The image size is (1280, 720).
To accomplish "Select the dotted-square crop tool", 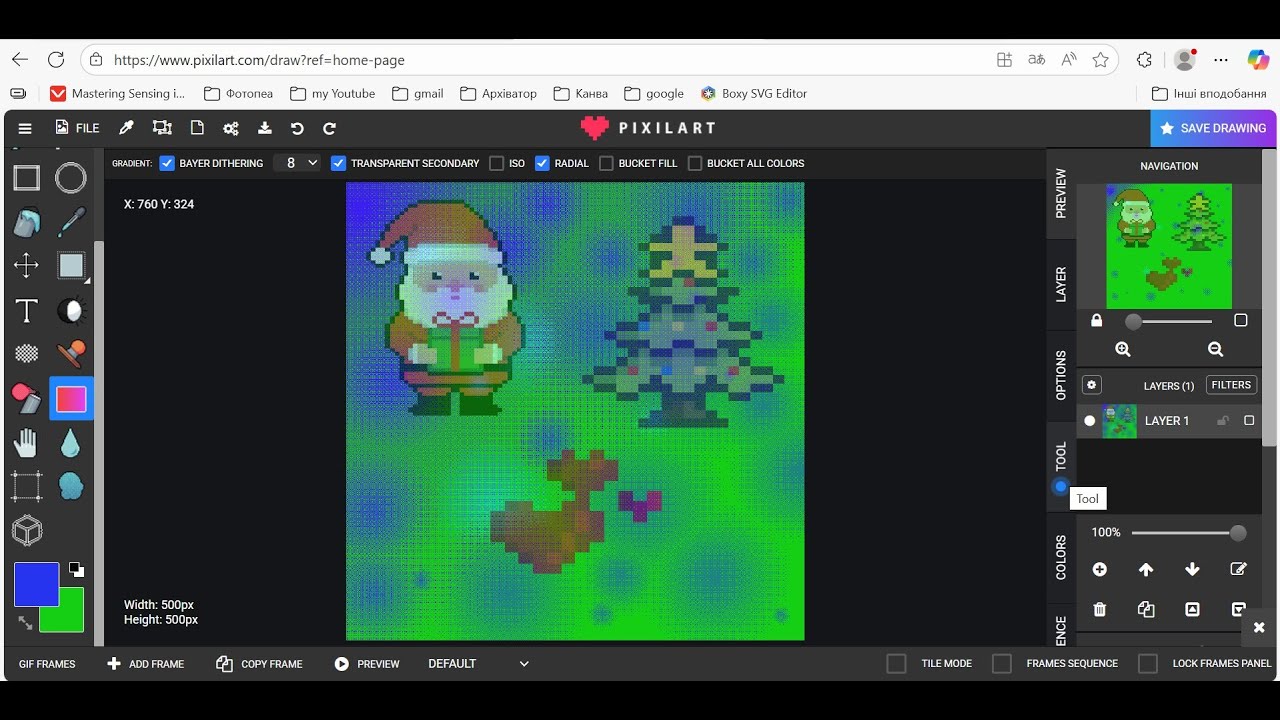I will 26,486.
